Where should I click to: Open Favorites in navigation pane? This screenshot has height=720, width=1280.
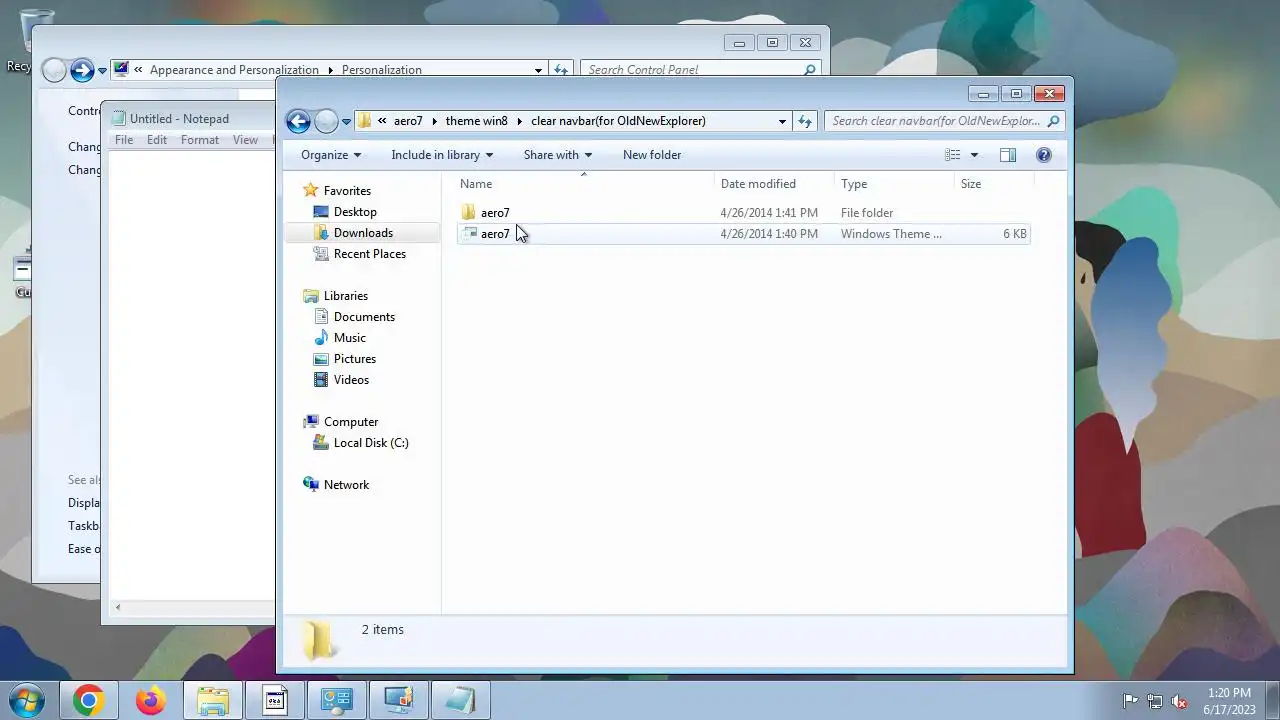[x=347, y=191]
